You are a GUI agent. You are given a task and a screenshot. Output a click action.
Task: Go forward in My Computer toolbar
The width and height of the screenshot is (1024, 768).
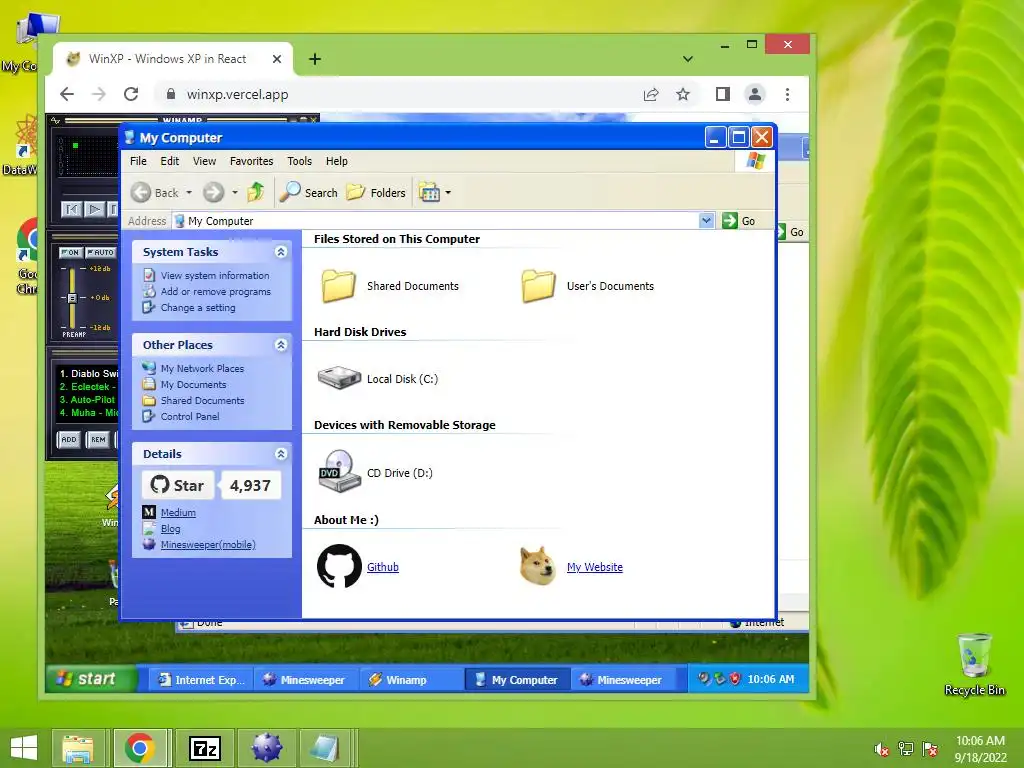(x=213, y=193)
